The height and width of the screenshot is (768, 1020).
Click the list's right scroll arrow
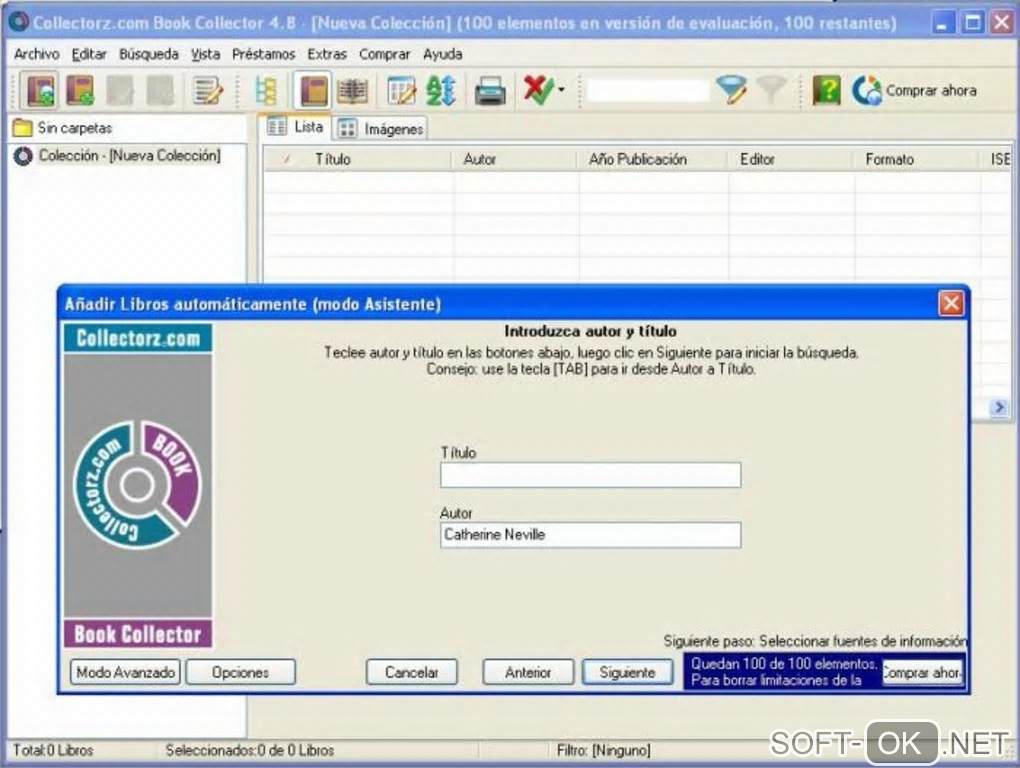point(999,408)
